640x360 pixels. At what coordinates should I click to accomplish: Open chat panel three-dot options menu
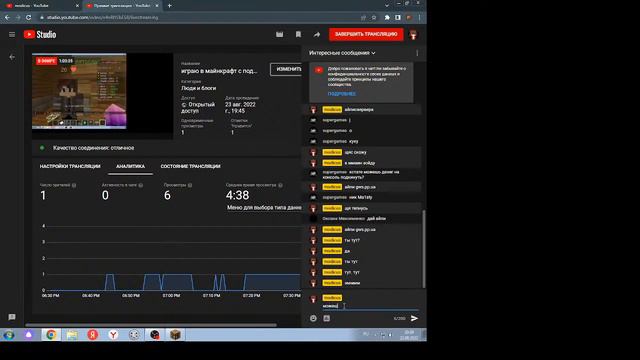tap(417, 53)
